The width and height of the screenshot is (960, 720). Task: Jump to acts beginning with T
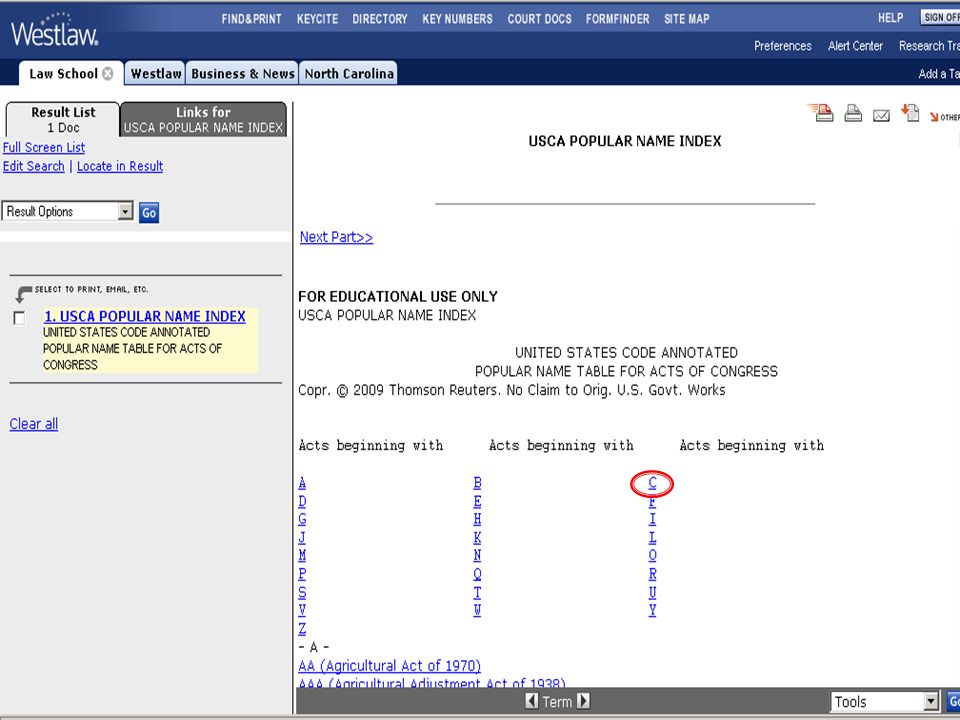[x=477, y=593]
